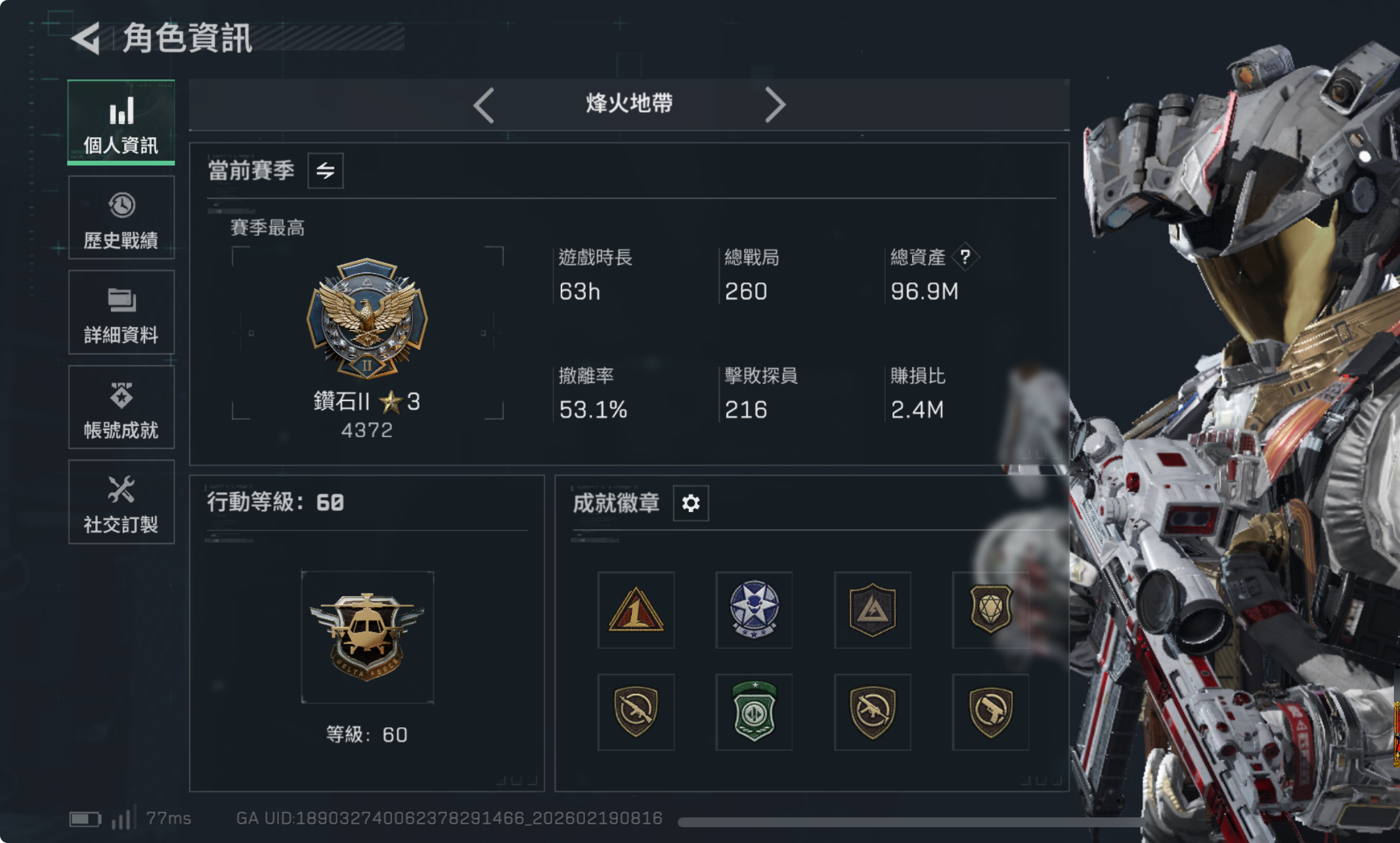Click the signal strength icon near 77ms

click(x=123, y=817)
